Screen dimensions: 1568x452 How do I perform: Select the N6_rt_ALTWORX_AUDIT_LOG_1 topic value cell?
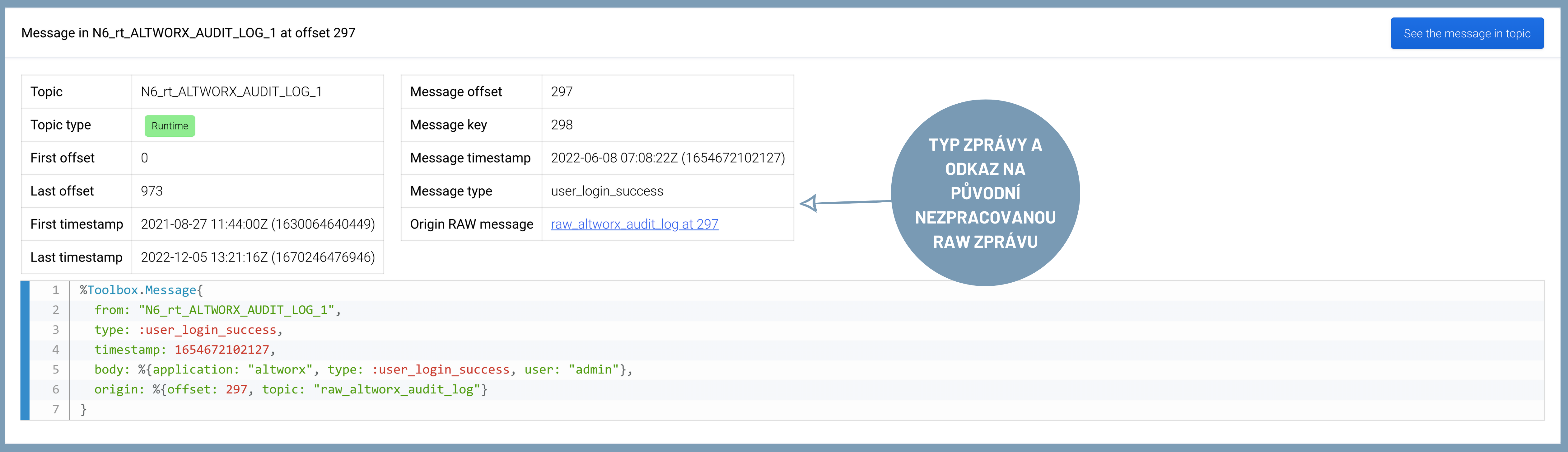231,92
